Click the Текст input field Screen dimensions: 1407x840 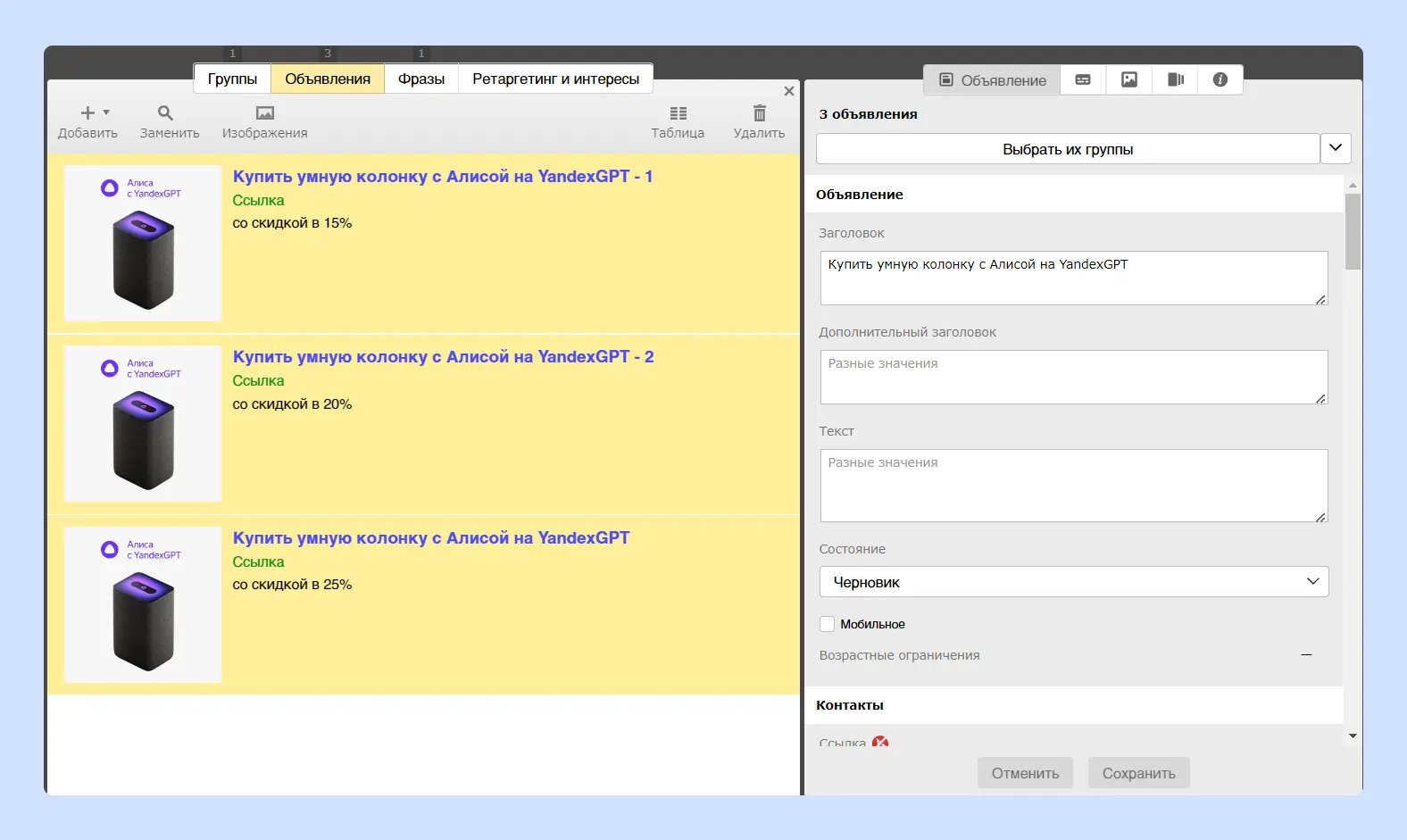coord(1074,486)
